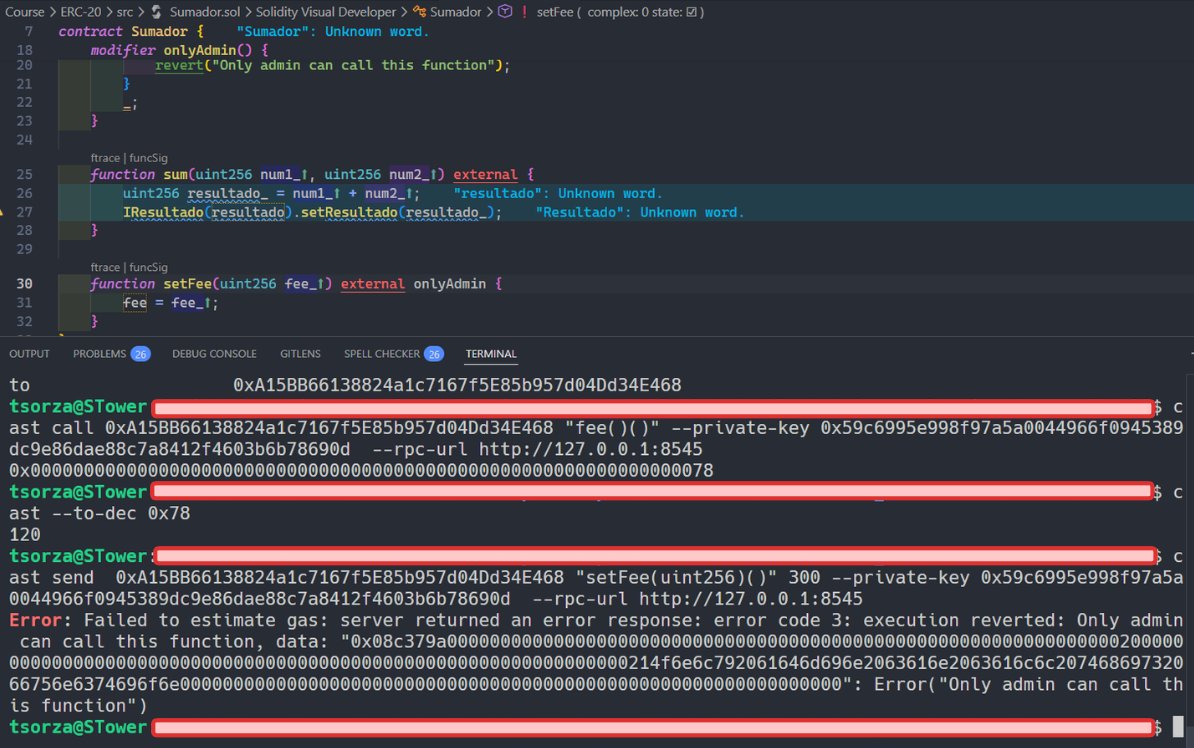Image resolution: width=1194 pixels, height=748 pixels.
Task: Click the revert keyword on line 20
Action: [x=180, y=66]
